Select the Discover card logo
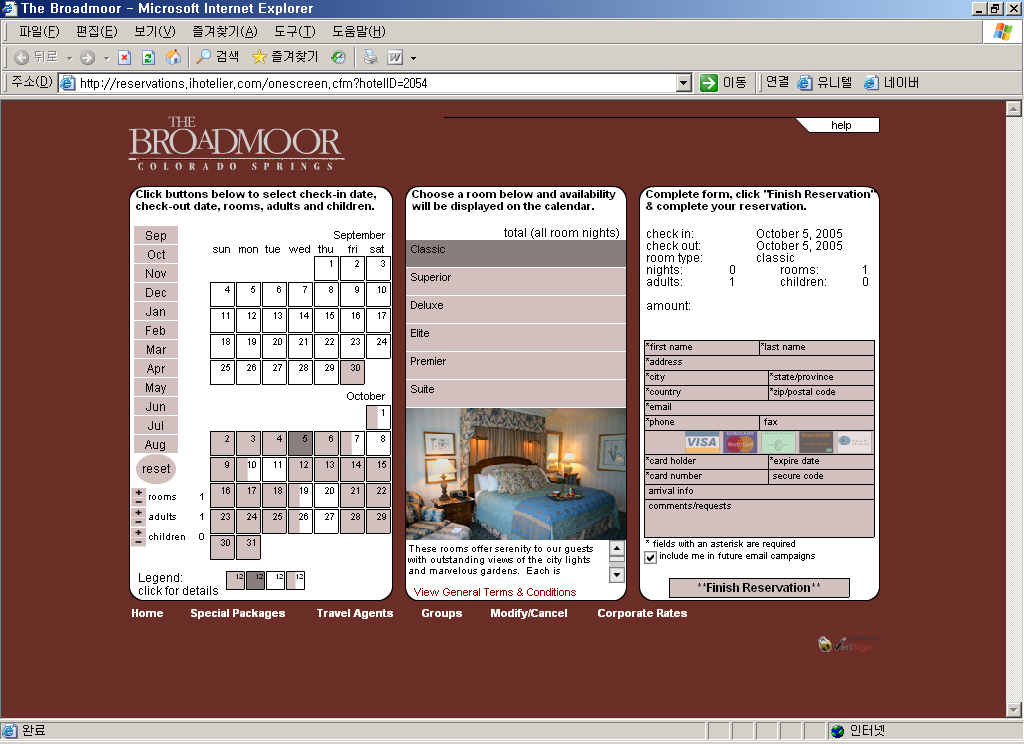 click(815, 442)
